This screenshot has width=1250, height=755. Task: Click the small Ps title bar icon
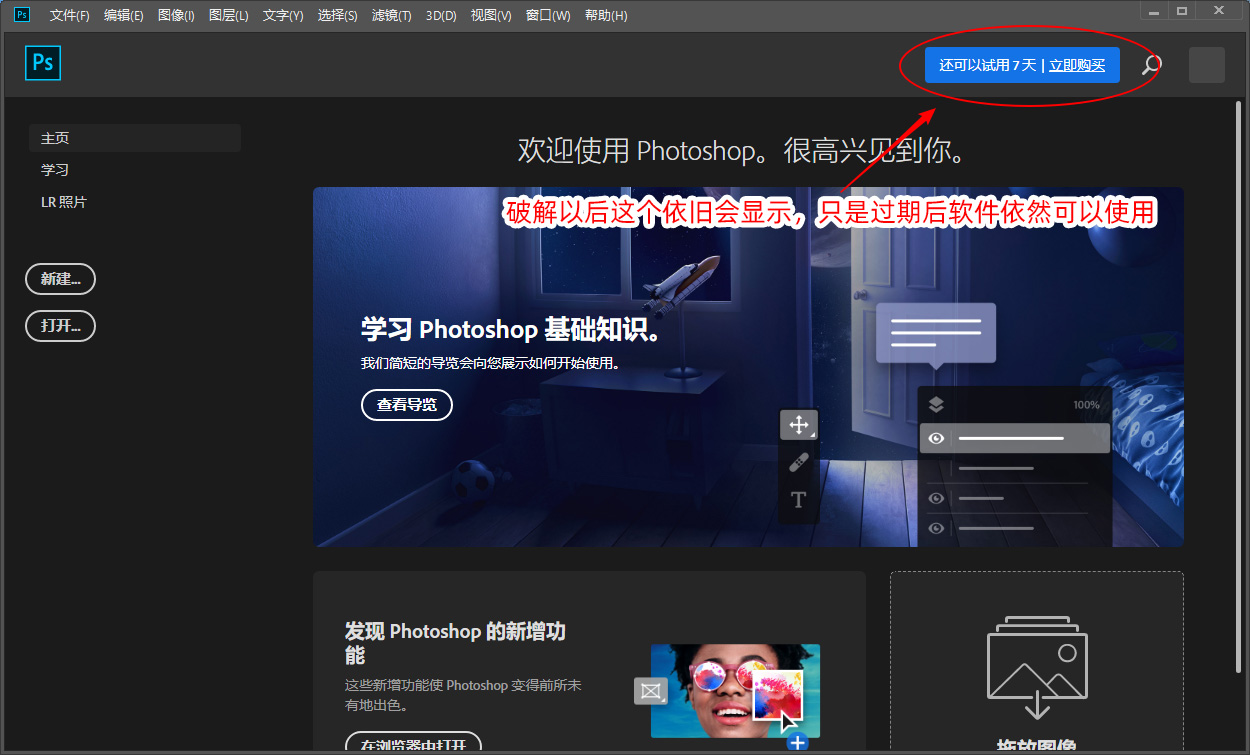(22, 15)
